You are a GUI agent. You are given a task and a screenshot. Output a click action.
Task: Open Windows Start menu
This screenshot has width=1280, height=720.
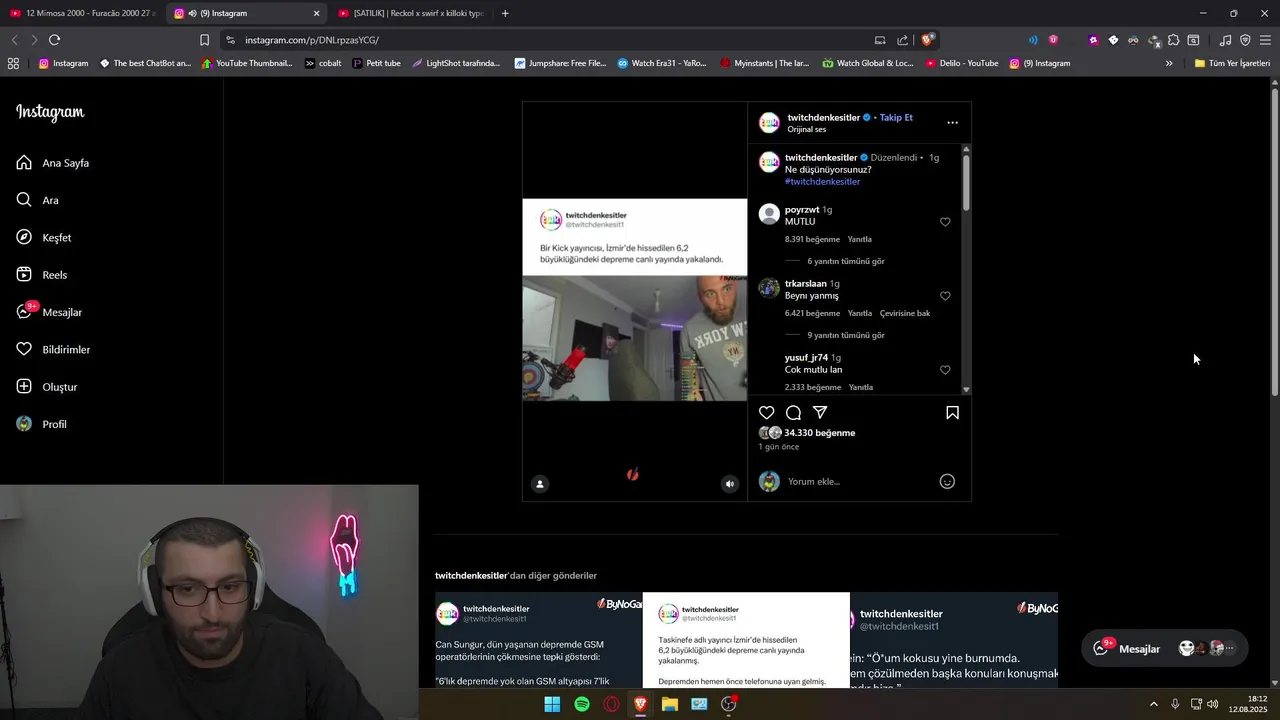point(552,704)
